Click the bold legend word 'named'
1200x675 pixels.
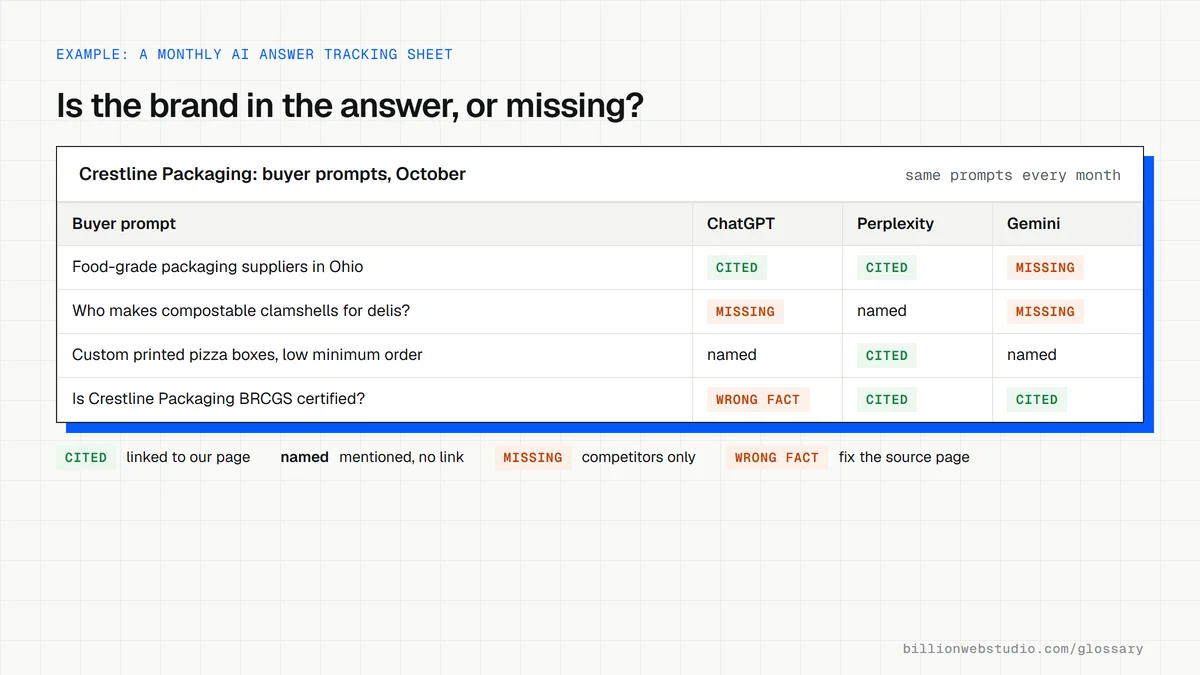pyautogui.click(x=304, y=457)
